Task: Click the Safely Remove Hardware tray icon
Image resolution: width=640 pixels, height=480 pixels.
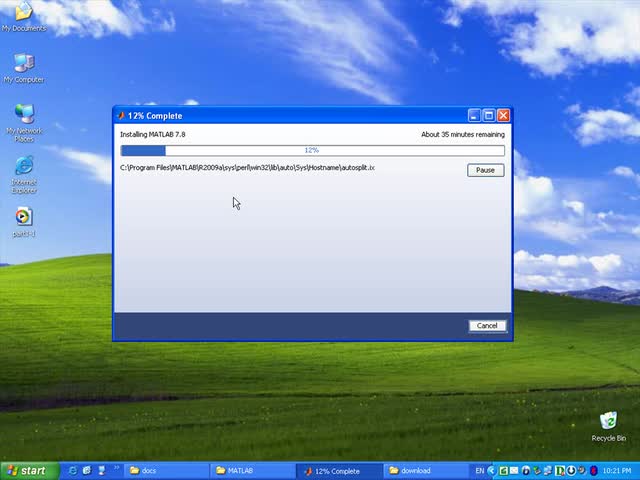Action: click(537, 471)
